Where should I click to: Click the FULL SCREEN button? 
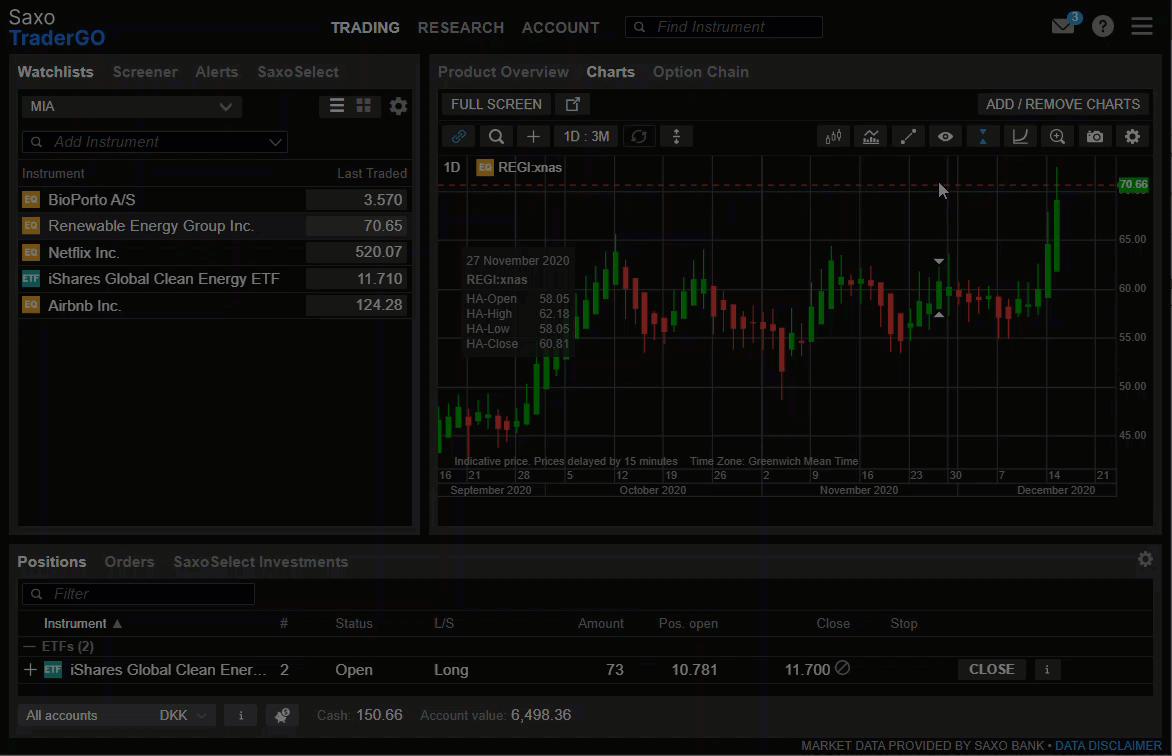click(496, 104)
